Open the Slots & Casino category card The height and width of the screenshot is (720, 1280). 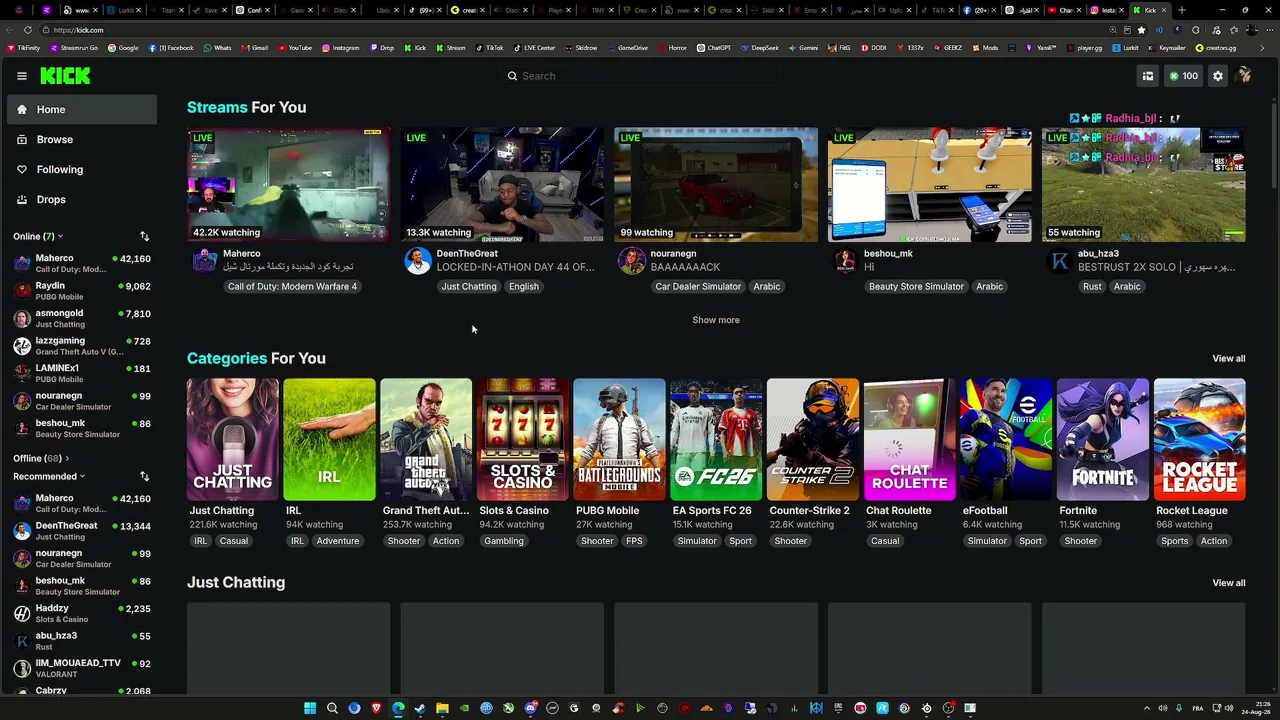[523, 439]
